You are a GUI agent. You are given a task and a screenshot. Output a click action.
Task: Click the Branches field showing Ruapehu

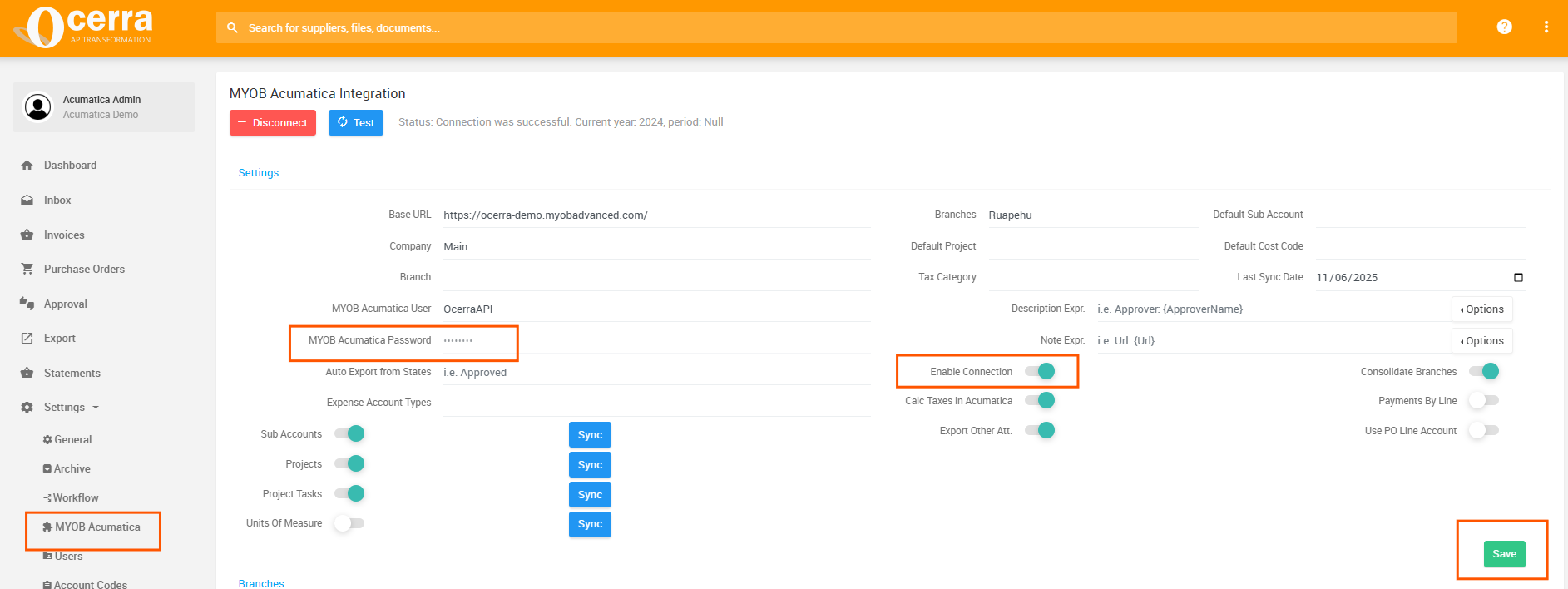pyautogui.click(x=1092, y=215)
